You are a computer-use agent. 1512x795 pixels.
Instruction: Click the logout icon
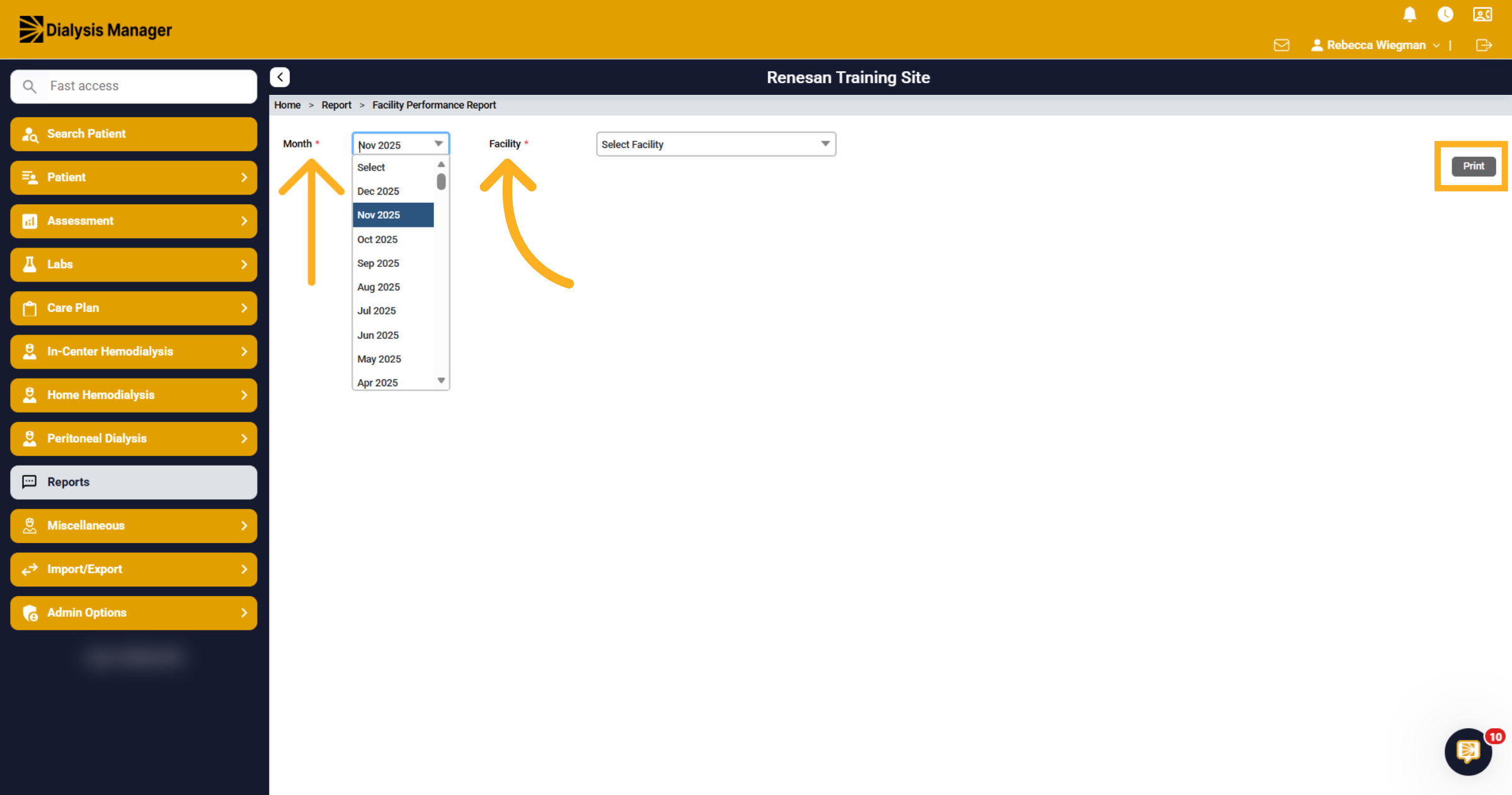[1484, 45]
